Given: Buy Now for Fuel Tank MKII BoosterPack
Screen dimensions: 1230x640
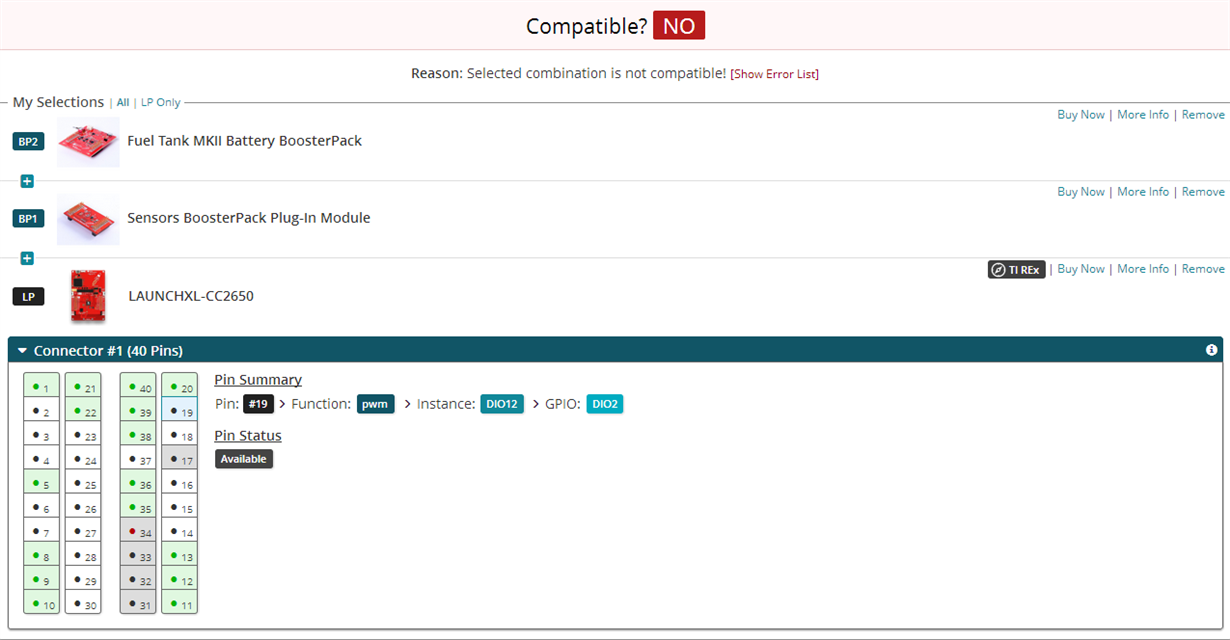Looking at the screenshot, I should [1081, 115].
